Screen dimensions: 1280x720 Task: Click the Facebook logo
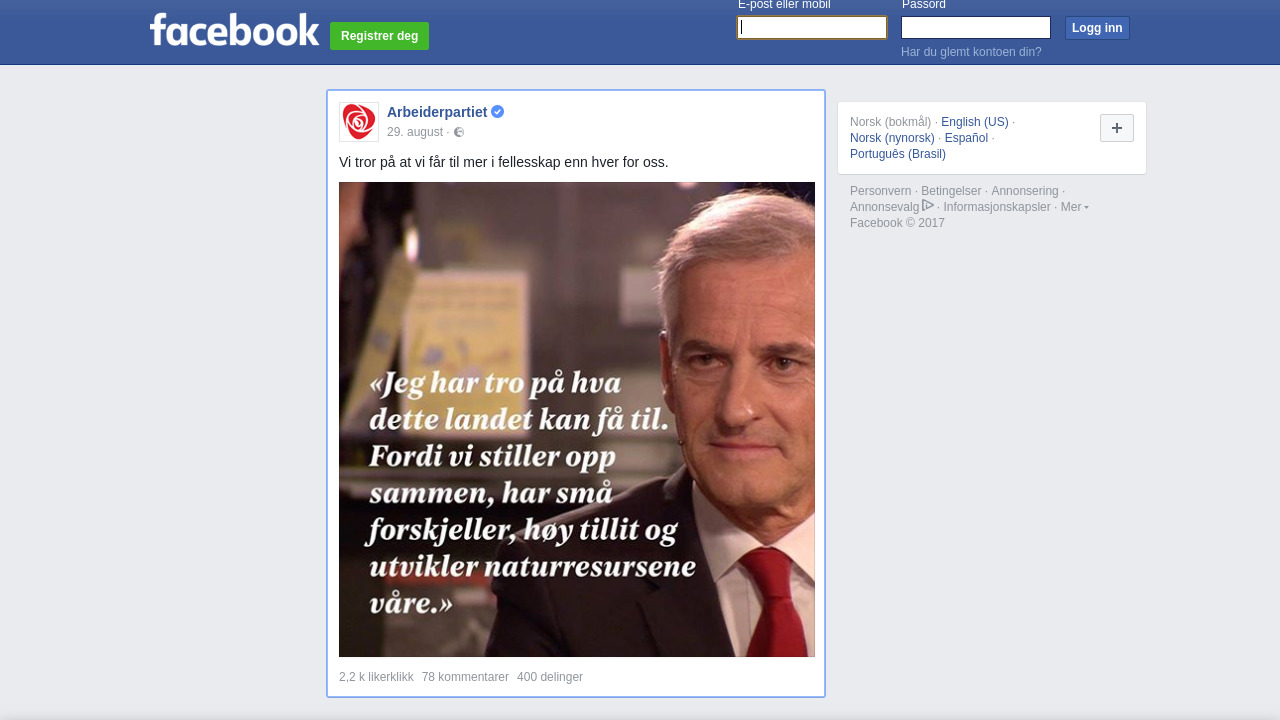[x=234, y=30]
